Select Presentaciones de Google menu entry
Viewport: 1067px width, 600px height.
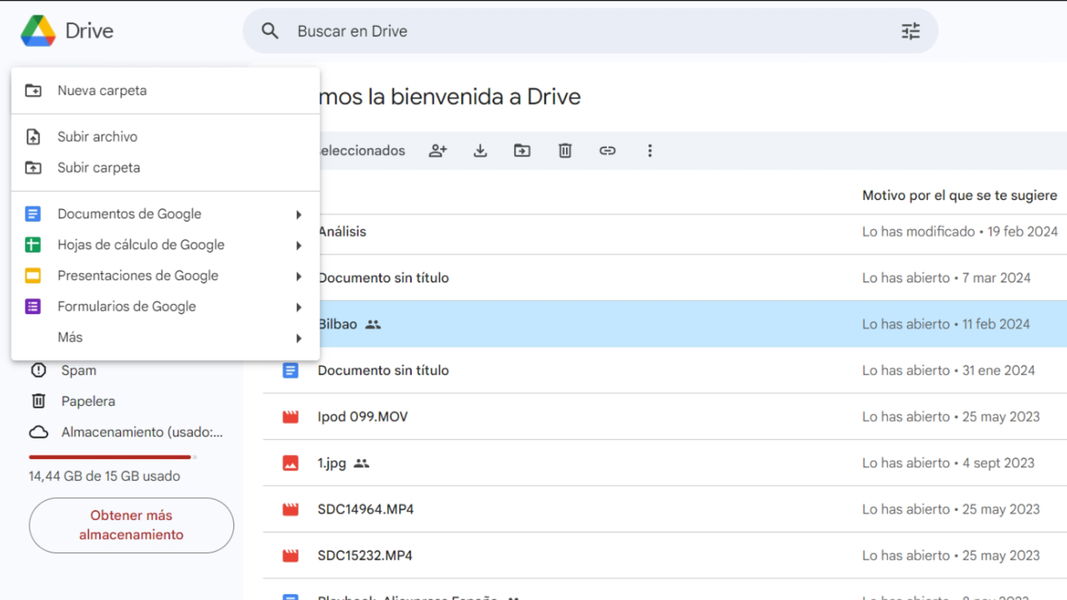click(x=165, y=276)
